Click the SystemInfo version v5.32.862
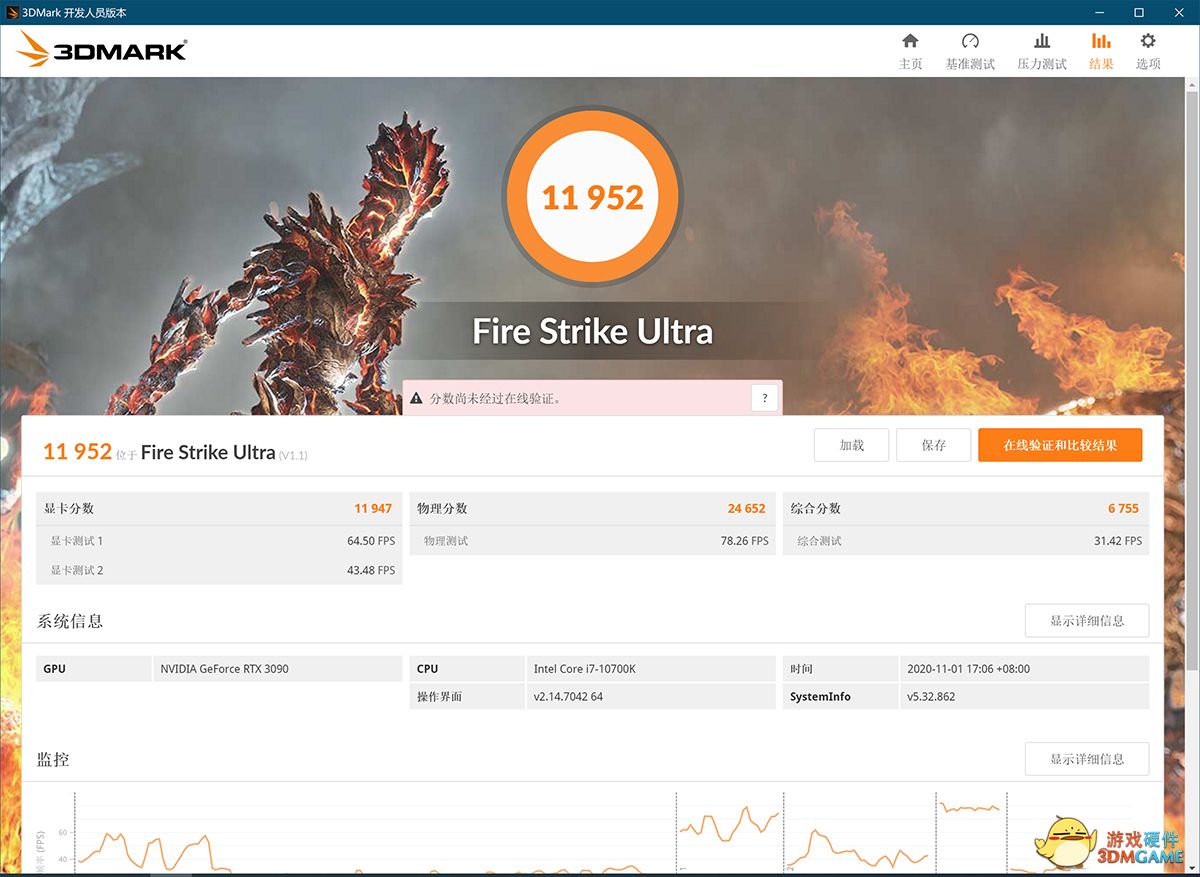Viewport: 1200px width, 877px height. click(x=930, y=697)
